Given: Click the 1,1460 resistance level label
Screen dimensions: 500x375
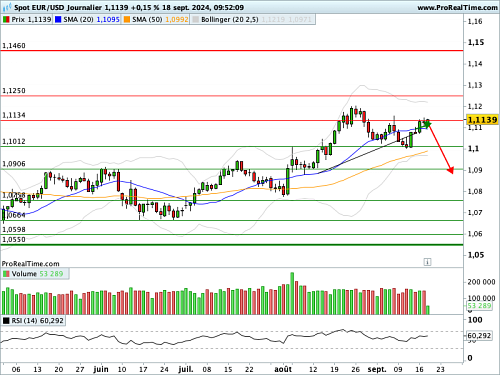Looking at the screenshot, I should (x=14, y=46).
